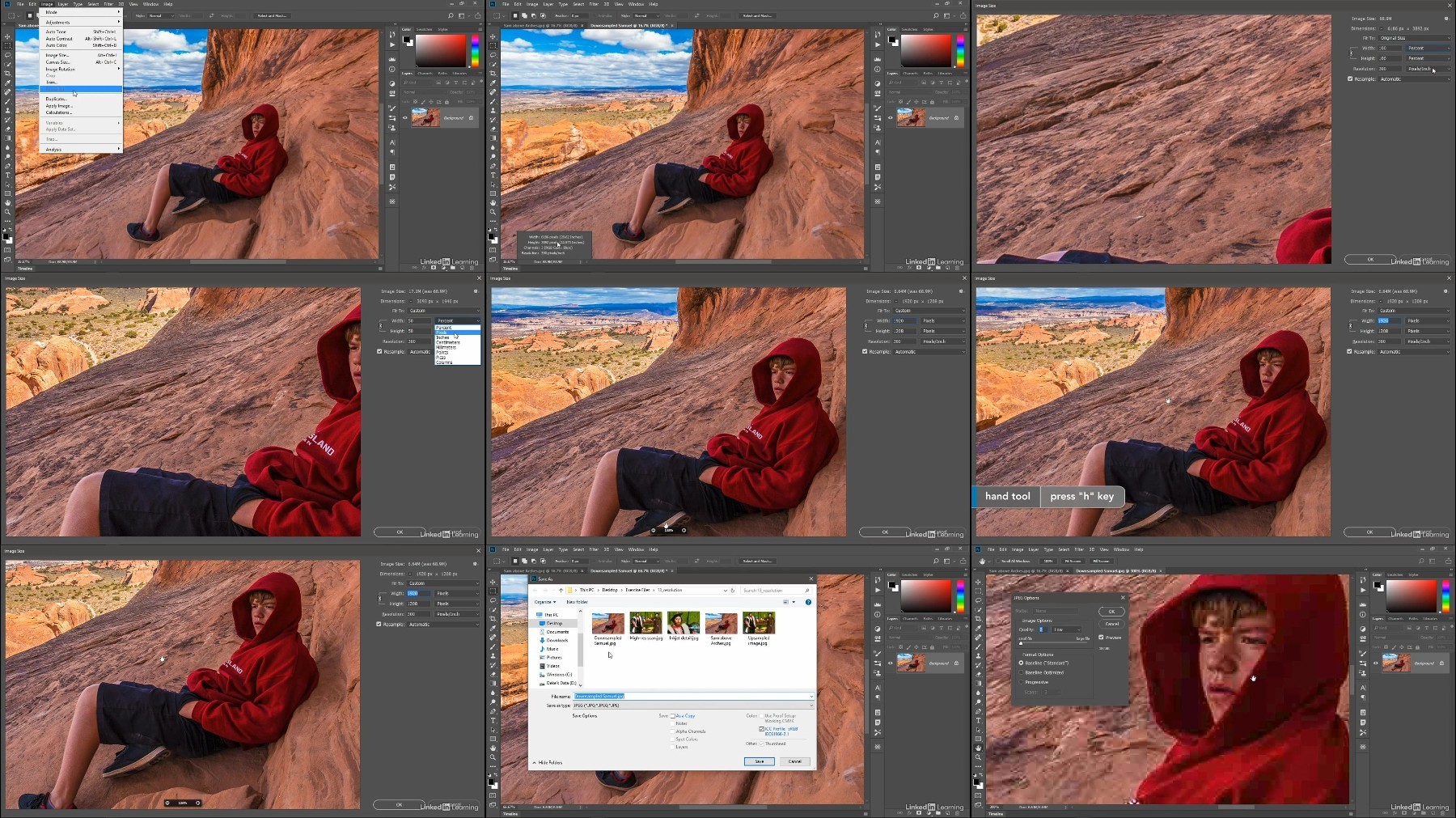Open Fit To Original Size dropdown
1456x818 pixels.
1415,38
